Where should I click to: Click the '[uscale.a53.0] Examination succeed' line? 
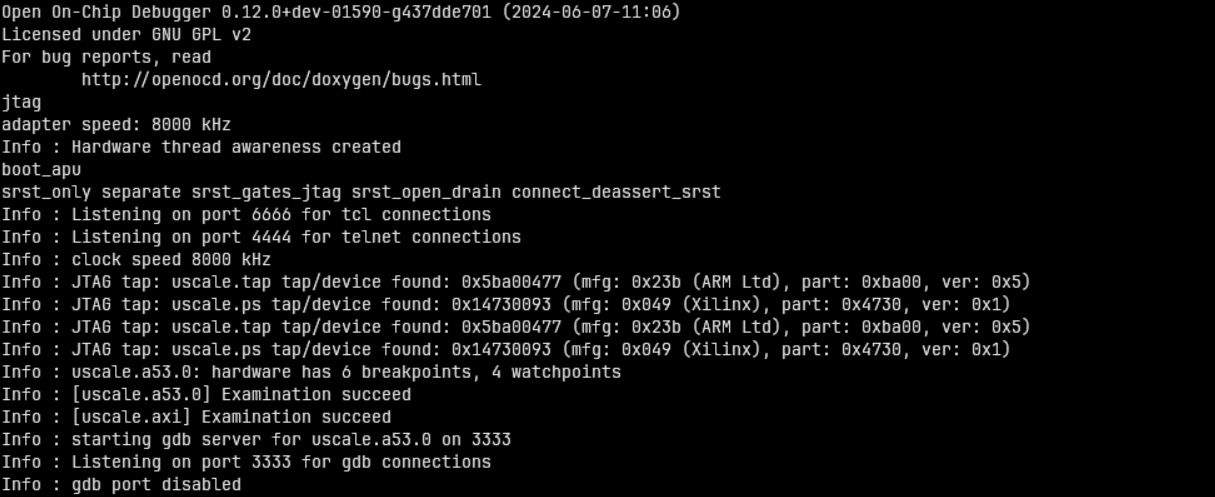click(206, 395)
